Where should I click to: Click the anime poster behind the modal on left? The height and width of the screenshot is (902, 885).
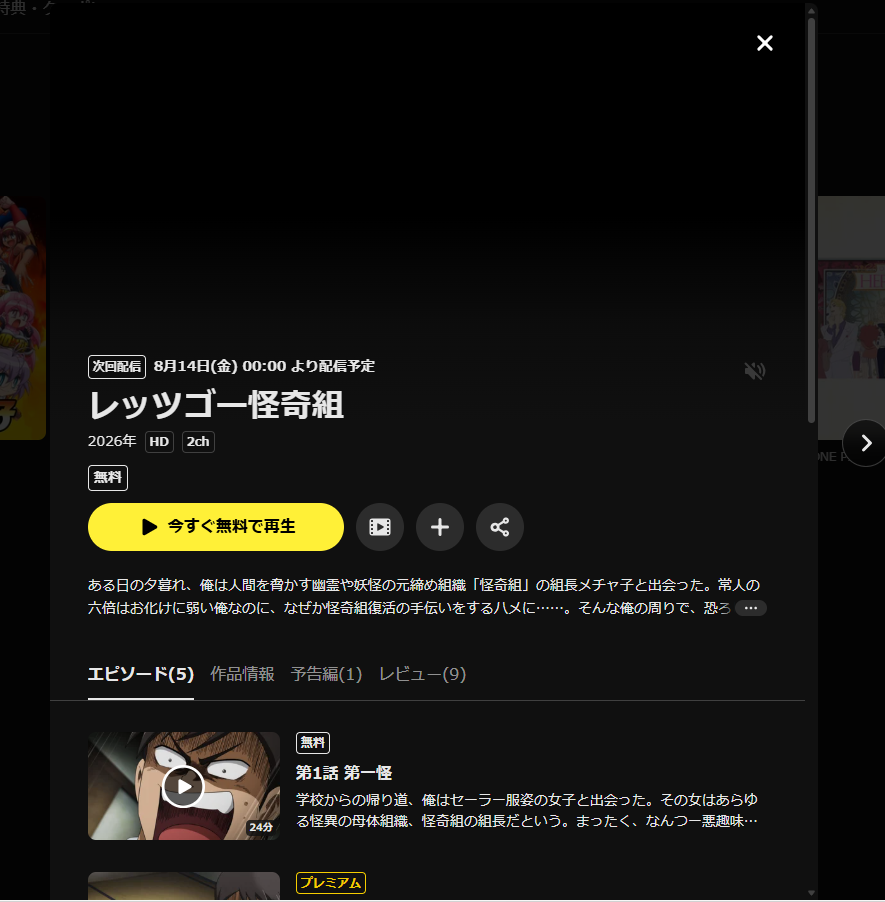pos(23,318)
